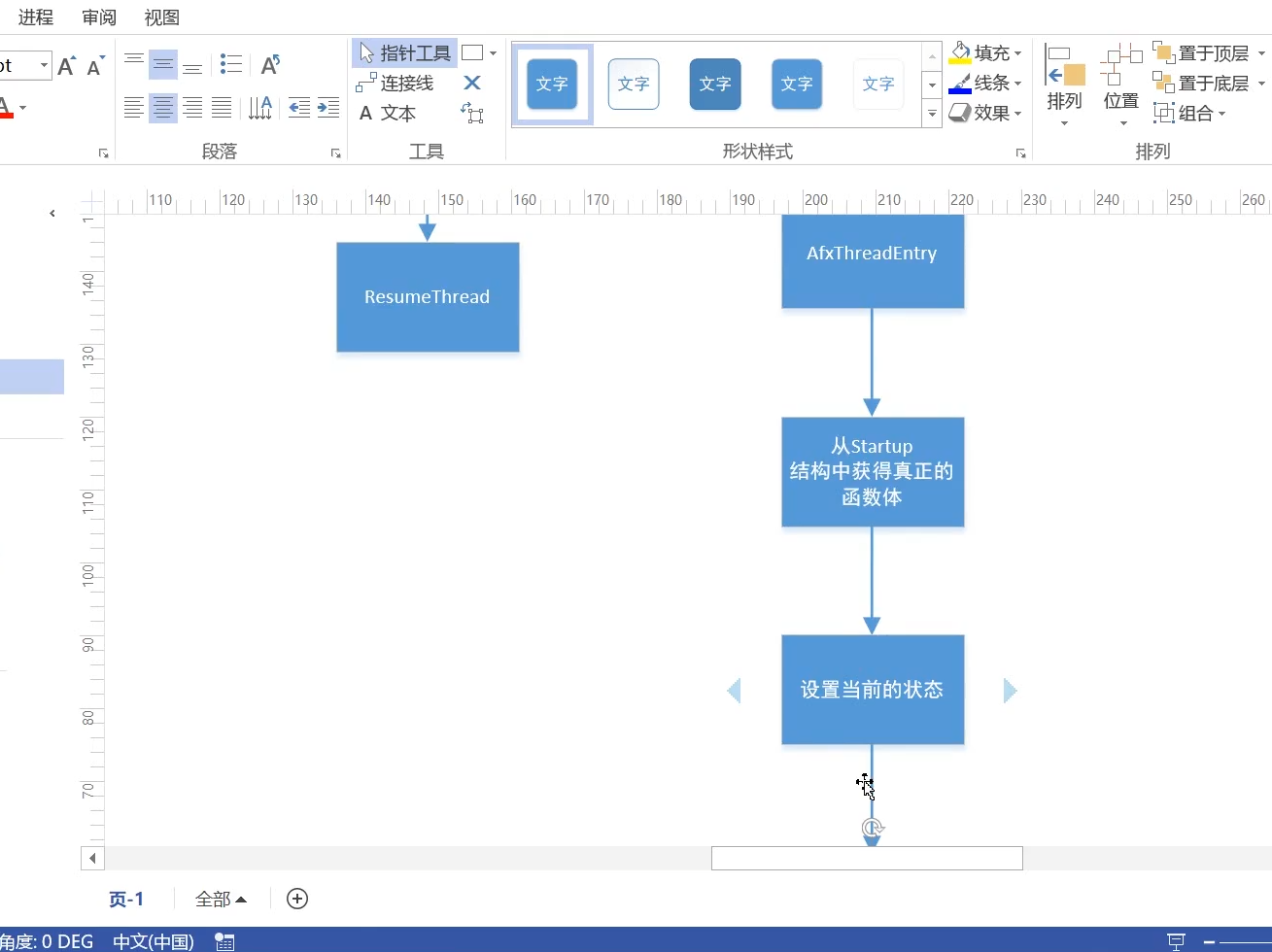Screen dimensions: 1272x952
Task: Select the 文本 (text) tool
Action: (x=388, y=113)
